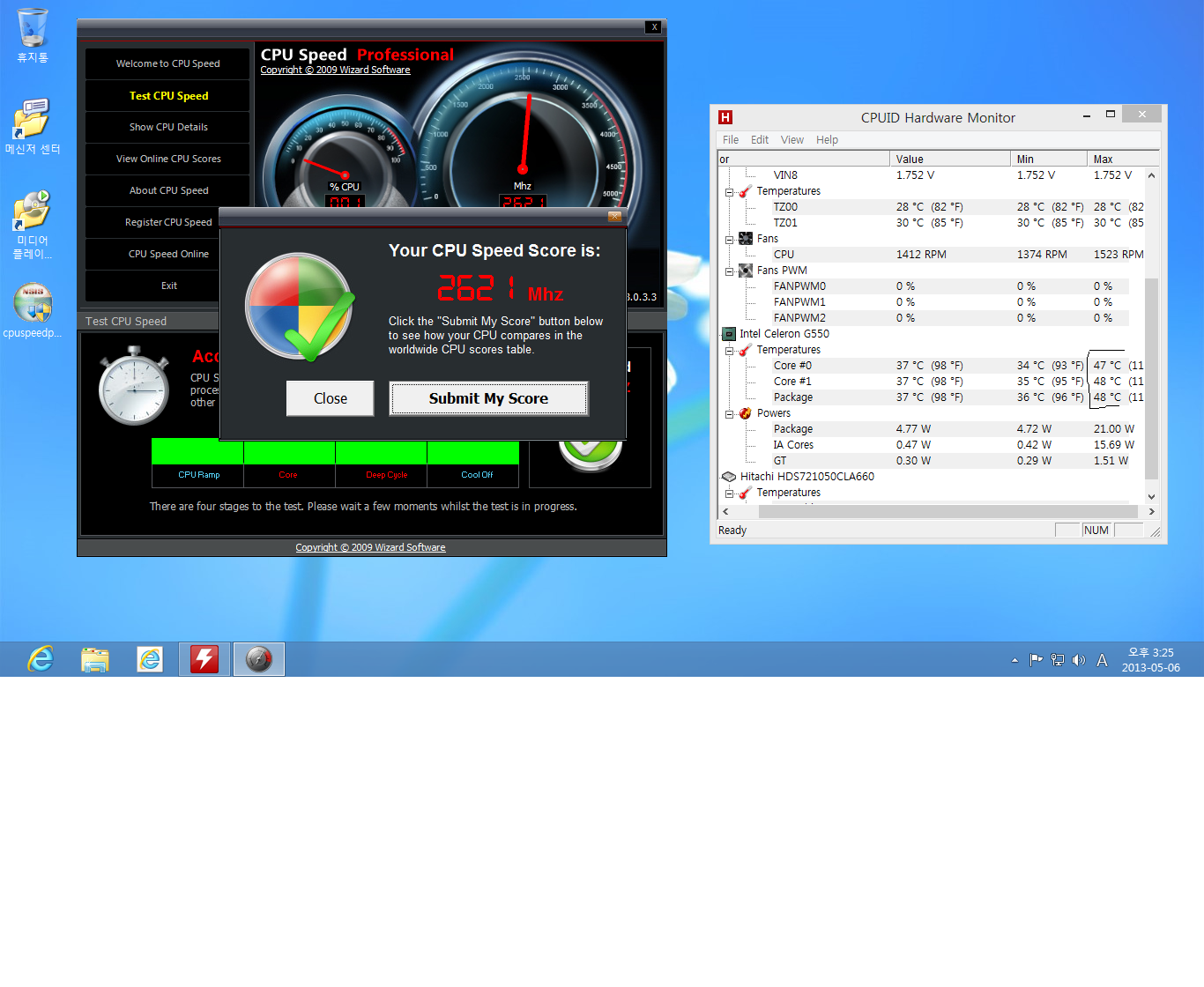The width and height of the screenshot is (1204, 987).
Task: Click the Powers flame icon
Action: pos(746,413)
